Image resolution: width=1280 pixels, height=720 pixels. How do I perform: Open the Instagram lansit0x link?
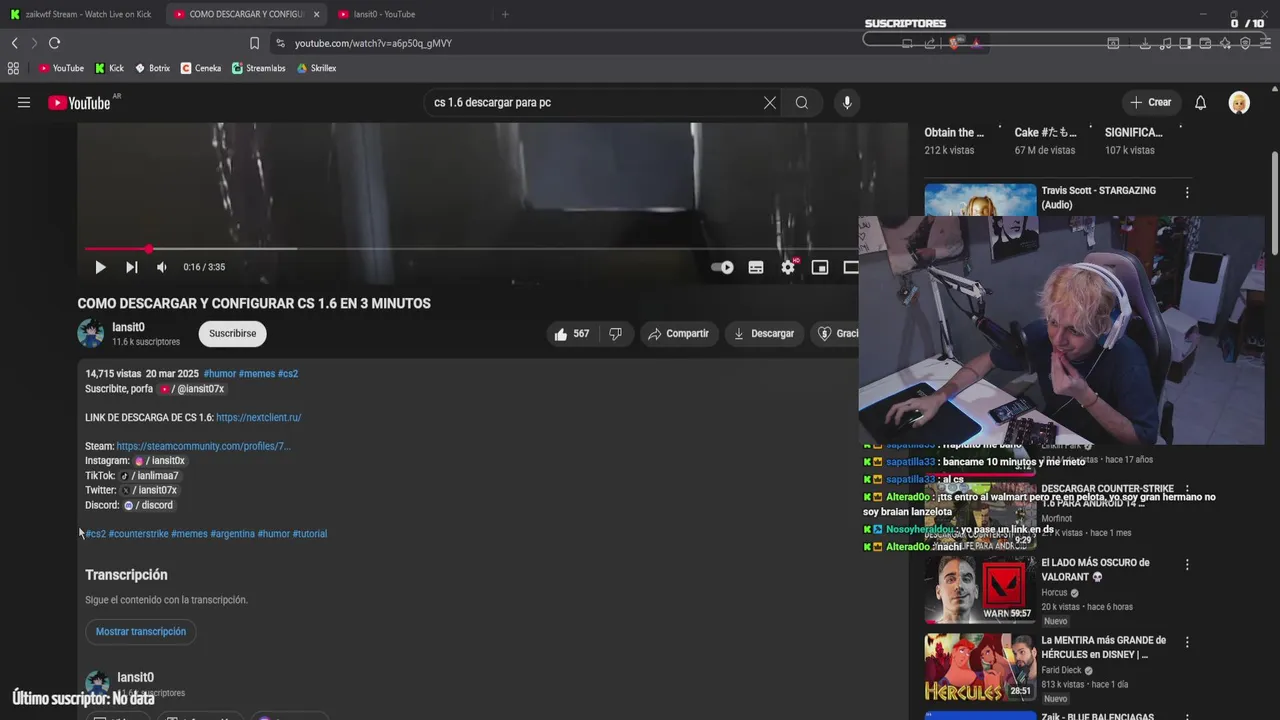[159, 461]
